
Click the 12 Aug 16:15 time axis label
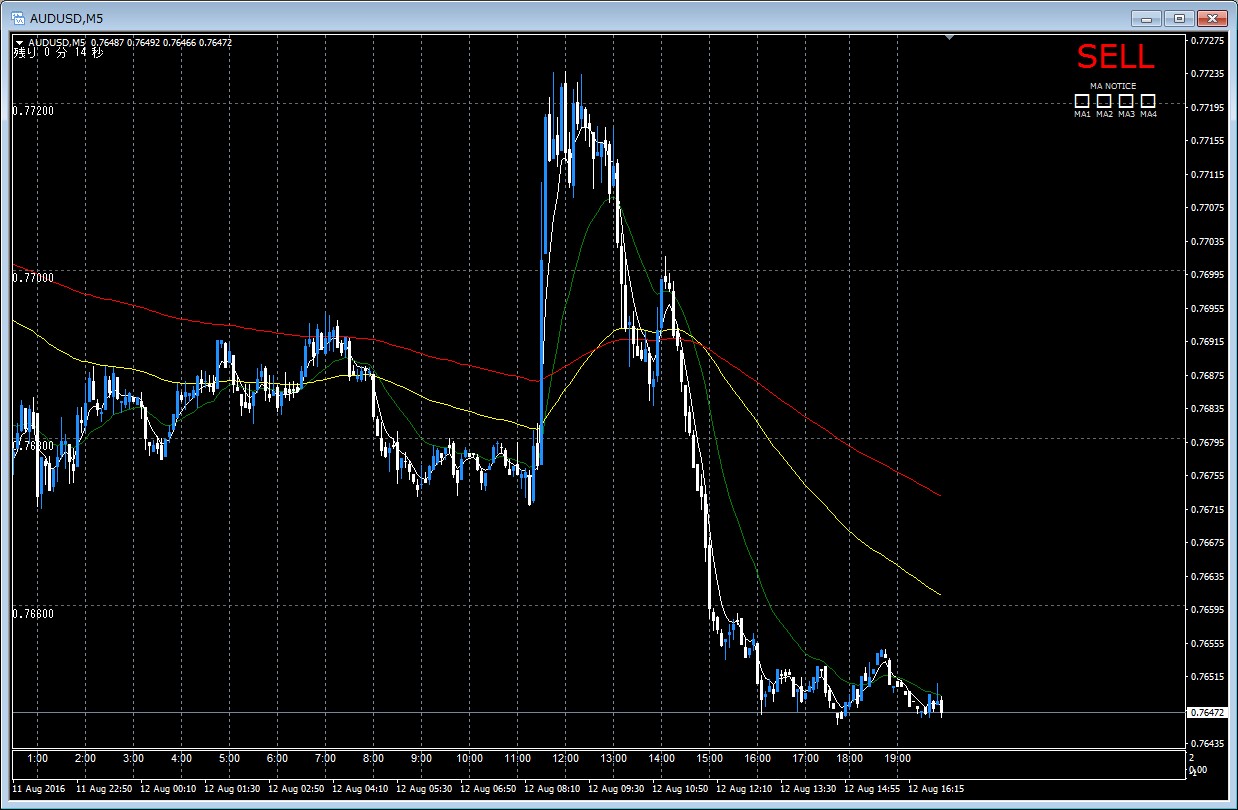937,788
